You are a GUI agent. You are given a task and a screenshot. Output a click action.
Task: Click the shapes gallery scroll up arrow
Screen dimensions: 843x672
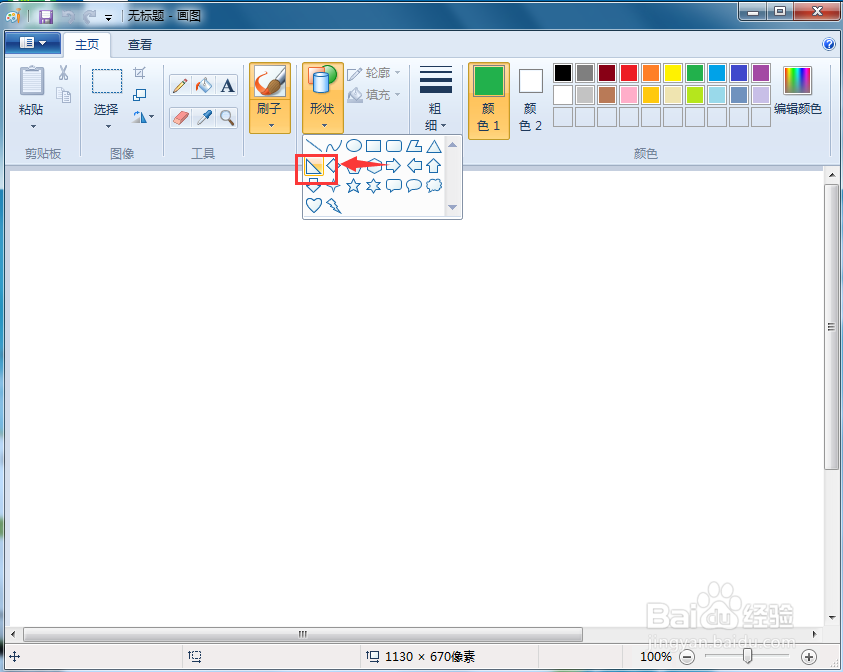point(453,145)
